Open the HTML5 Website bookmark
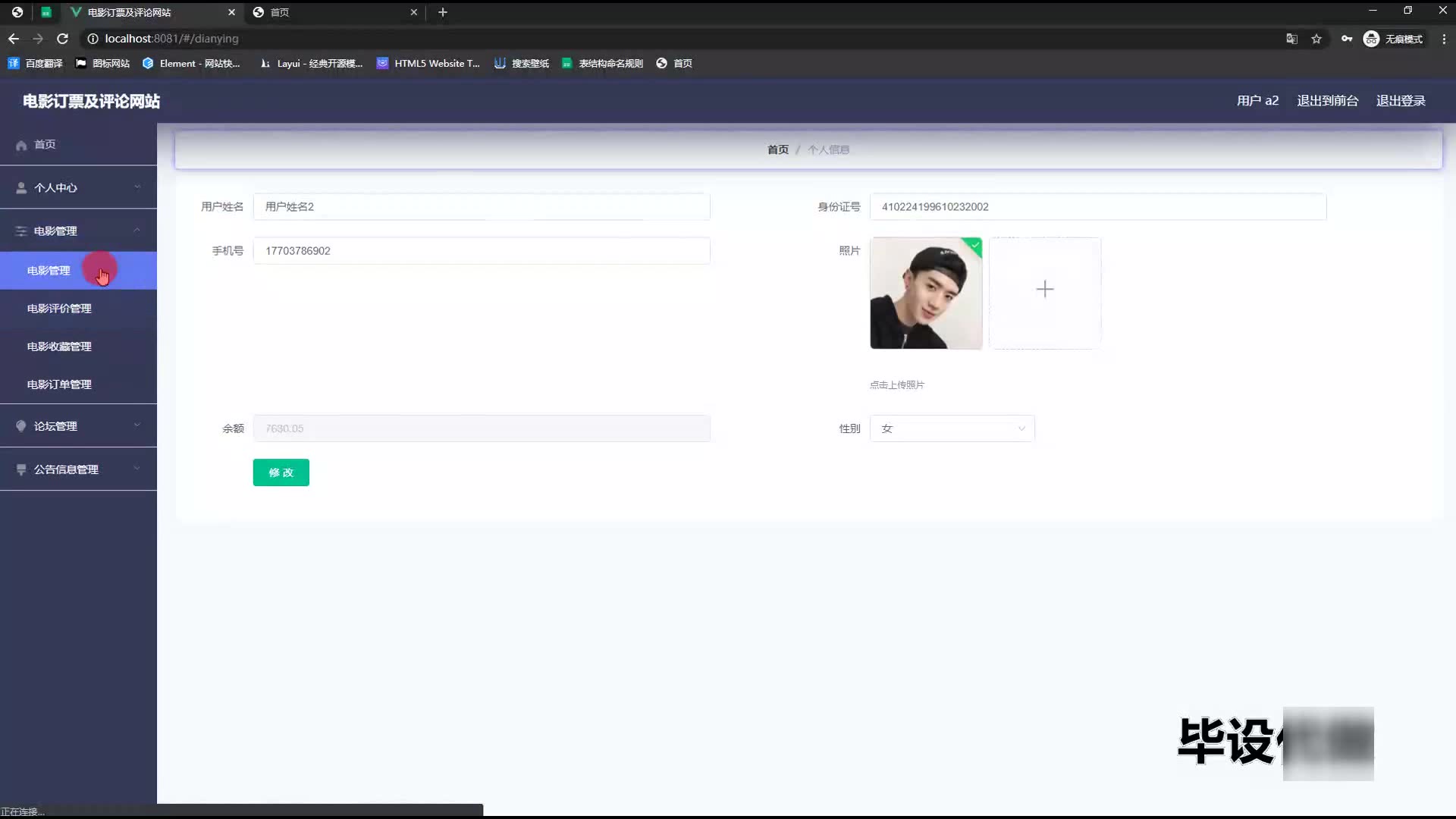This screenshot has width=1456, height=819. click(x=428, y=64)
